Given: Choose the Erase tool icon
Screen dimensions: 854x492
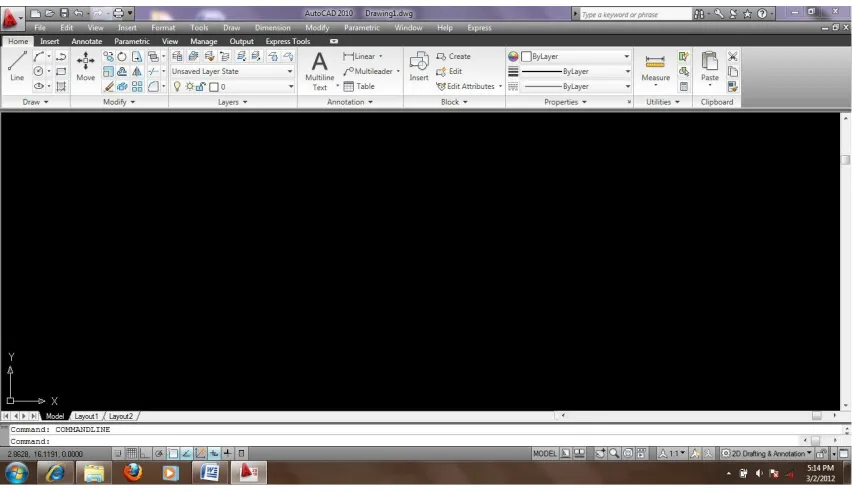Looking at the screenshot, I should coord(108,87).
